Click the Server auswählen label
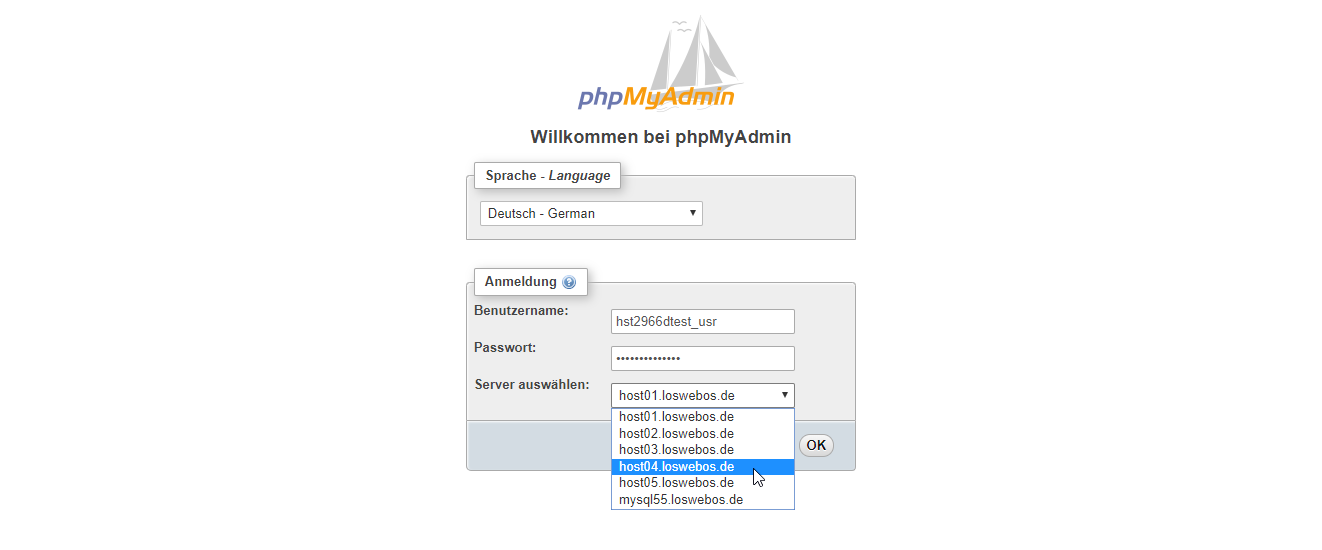 pyautogui.click(x=532, y=385)
